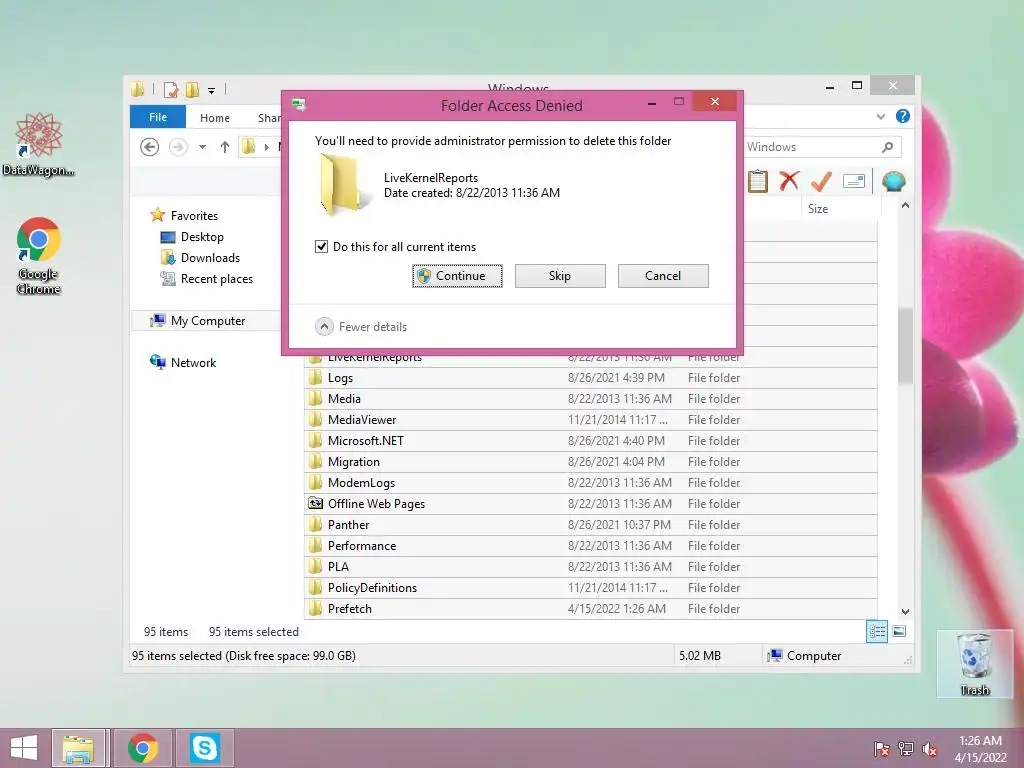The height and width of the screenshot is (768, 1024).
Task: Open the taskbar clock and date
Action: coord(980,748)
